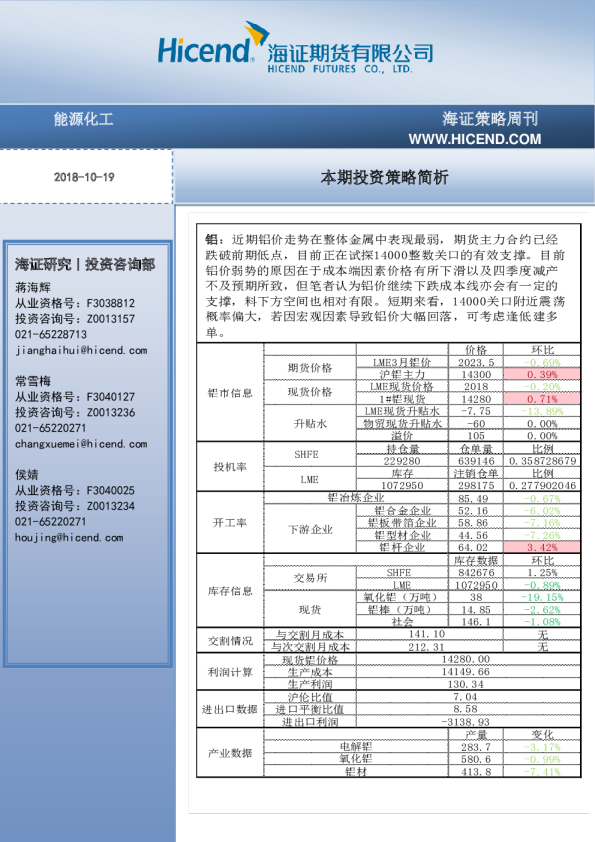
Task: Click the 库存信息 category cell
Action: pos(230,591)
